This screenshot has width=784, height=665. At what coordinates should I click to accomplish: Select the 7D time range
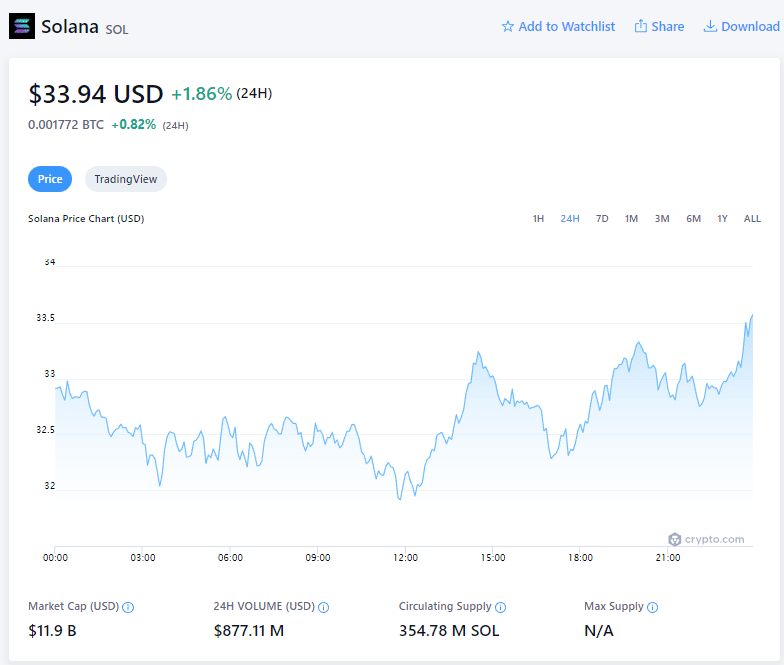point(602,218)
